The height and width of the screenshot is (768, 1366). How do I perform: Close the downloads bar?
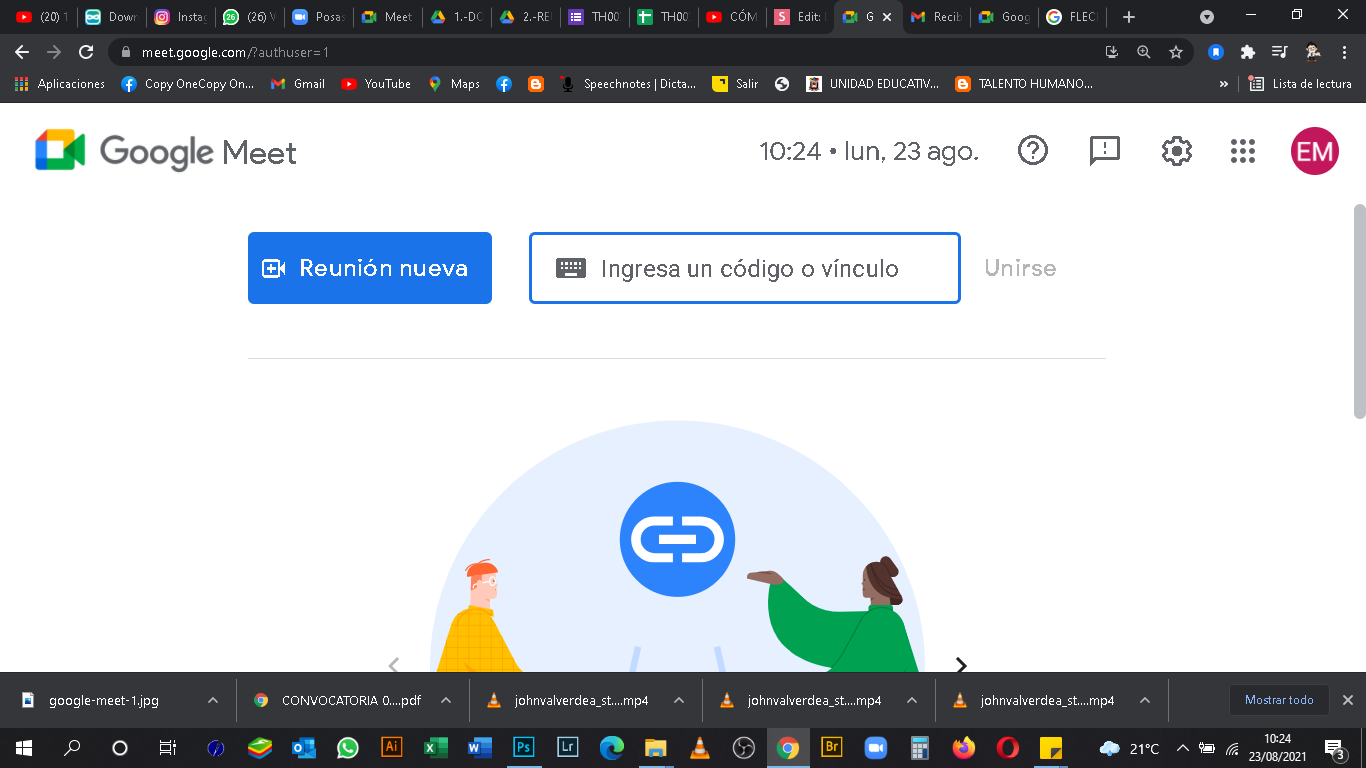(x=1347, y=700)
